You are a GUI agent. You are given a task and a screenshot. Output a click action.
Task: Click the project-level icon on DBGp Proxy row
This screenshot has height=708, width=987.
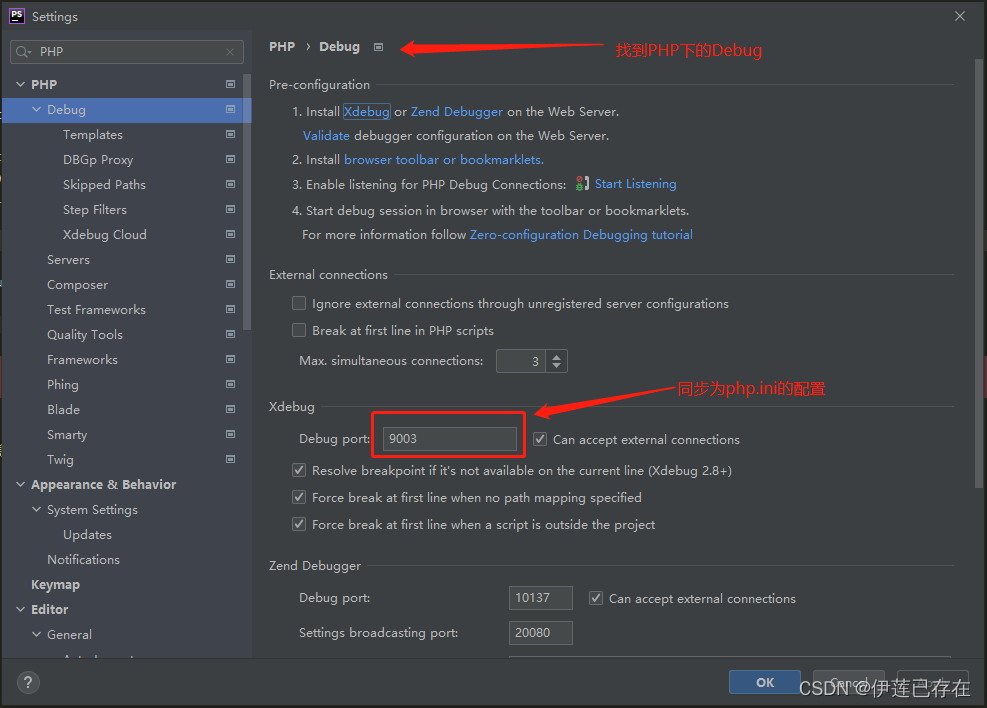(230, 159)
